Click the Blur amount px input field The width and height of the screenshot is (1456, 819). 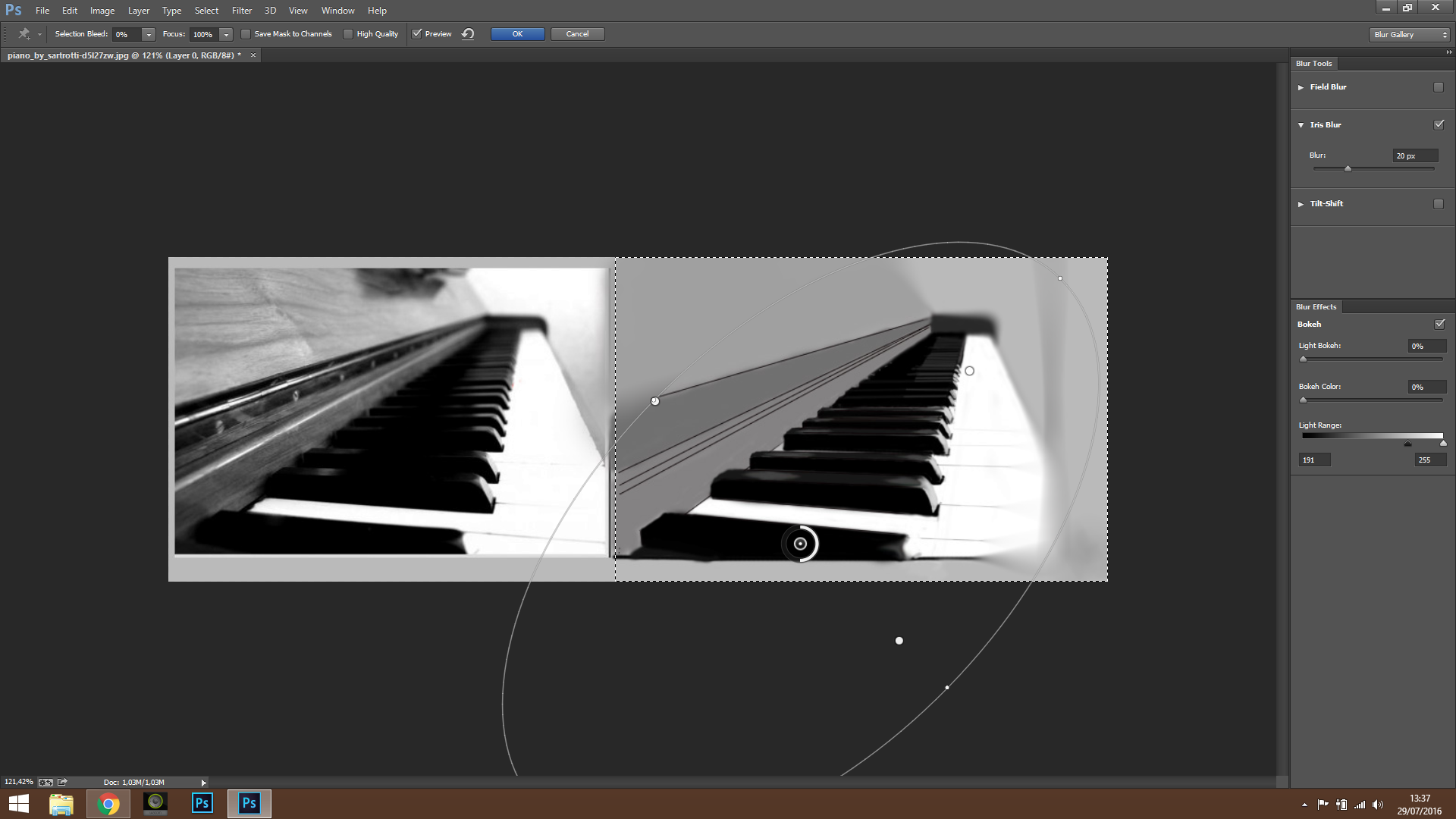point(1414,155)
